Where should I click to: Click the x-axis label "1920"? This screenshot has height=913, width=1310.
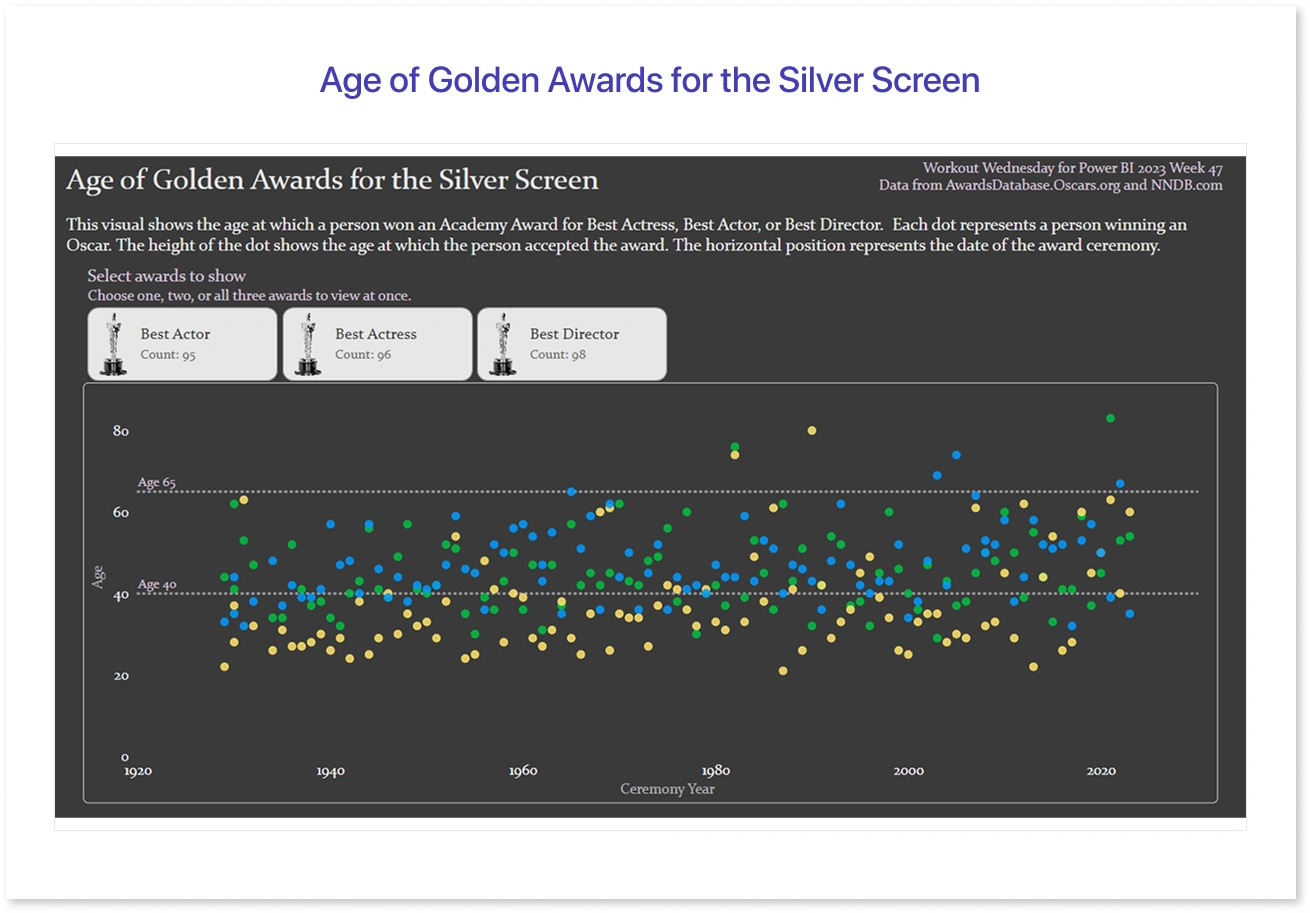137,771
